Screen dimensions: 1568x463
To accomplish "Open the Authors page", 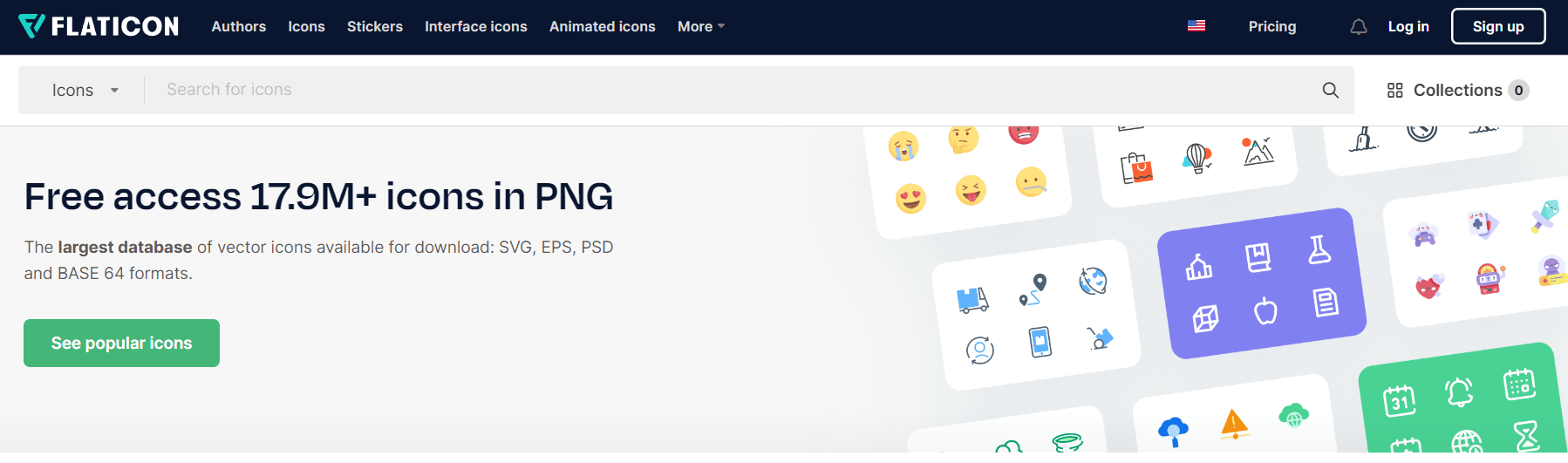I will pyautogui.click(x=239, y=26).
